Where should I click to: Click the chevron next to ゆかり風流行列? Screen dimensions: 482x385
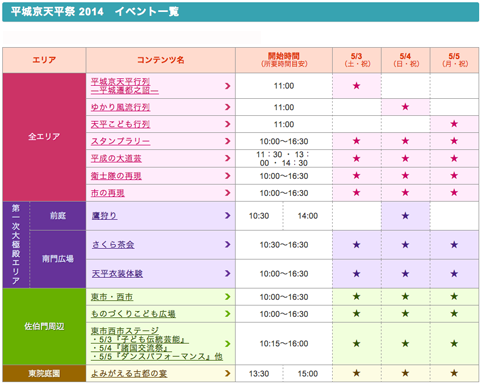coord(228,107)
